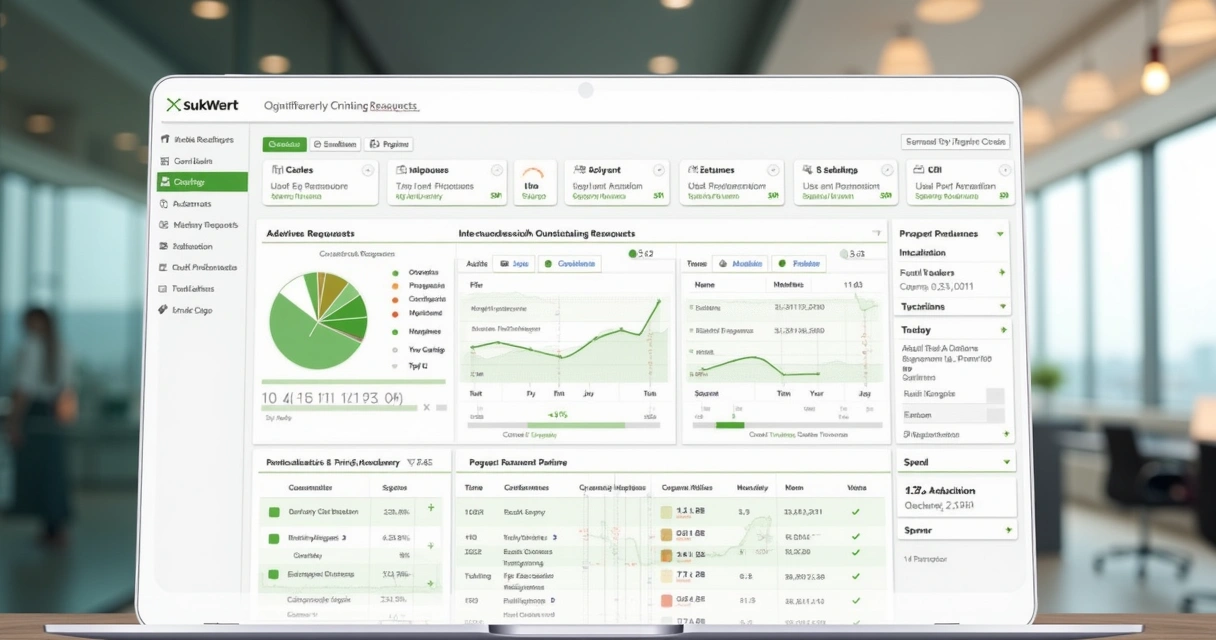
Task: Expand the Prapet Predumes dropdown arrow
Action: pyautogui.click(x=1000, y=234)
